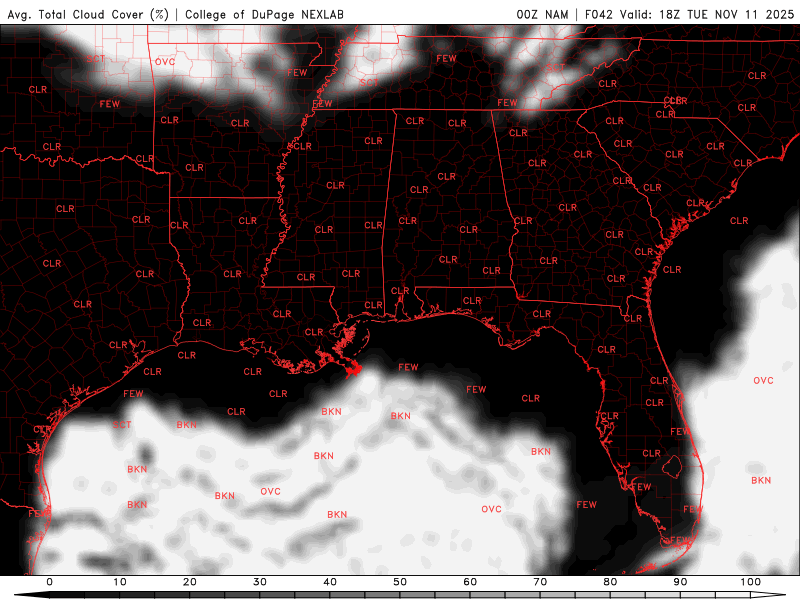Click the 0 value on the color scale
Viewport: 800px width, 600px height.
tap(49, 582)
